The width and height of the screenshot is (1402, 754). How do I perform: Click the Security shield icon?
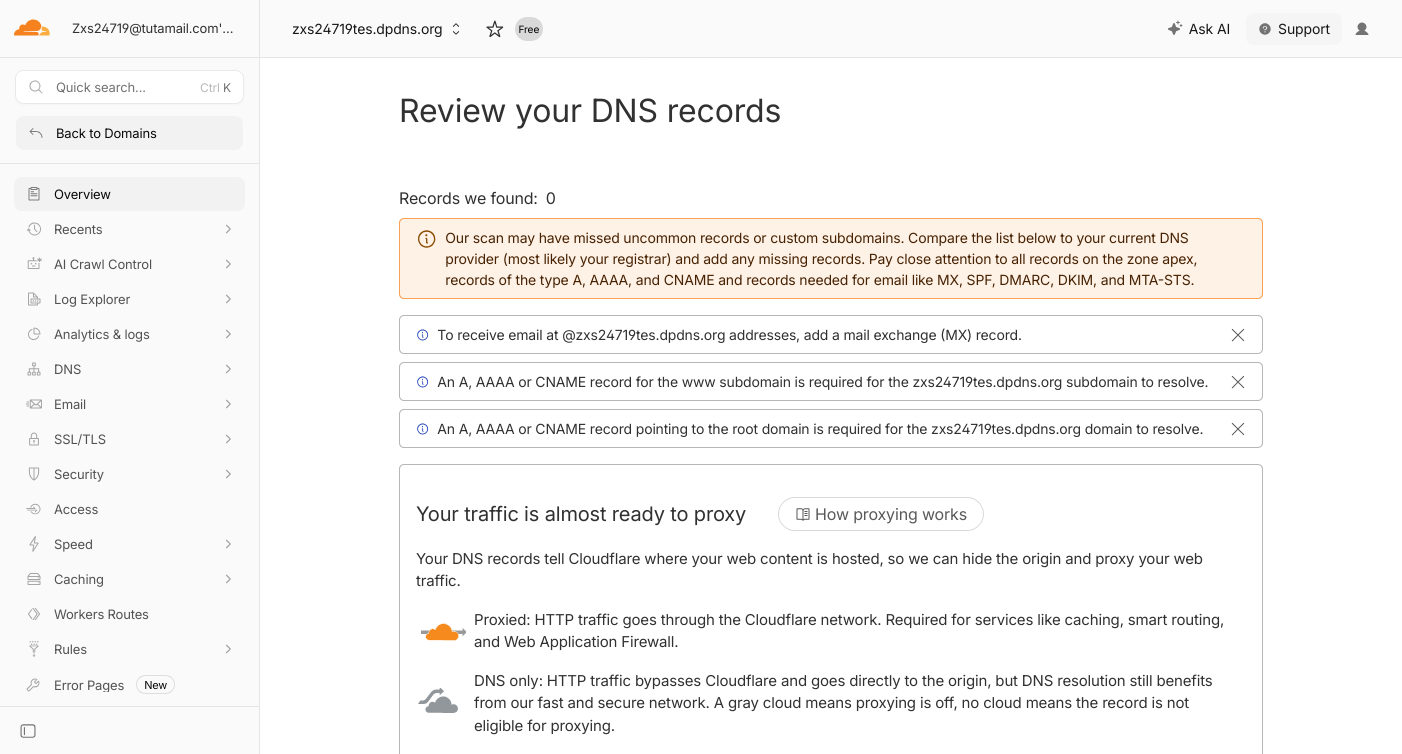pos(34,474)
